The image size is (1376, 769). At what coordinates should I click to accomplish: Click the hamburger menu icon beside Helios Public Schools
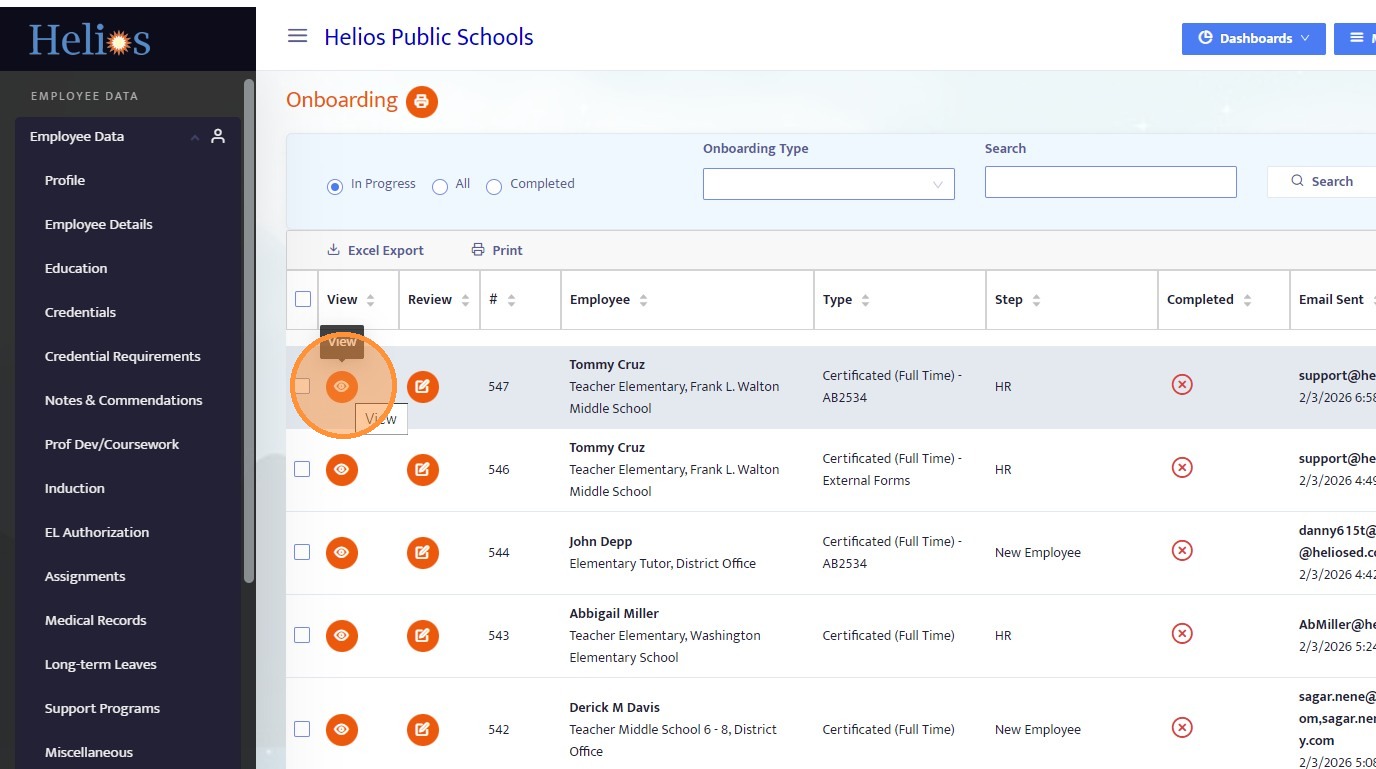click(297, 36)
